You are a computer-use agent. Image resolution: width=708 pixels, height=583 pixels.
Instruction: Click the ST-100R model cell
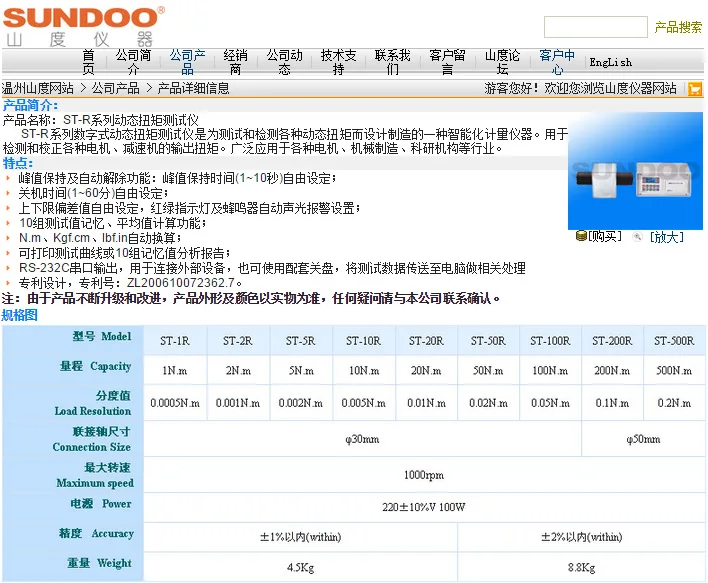tap(550, 340)
